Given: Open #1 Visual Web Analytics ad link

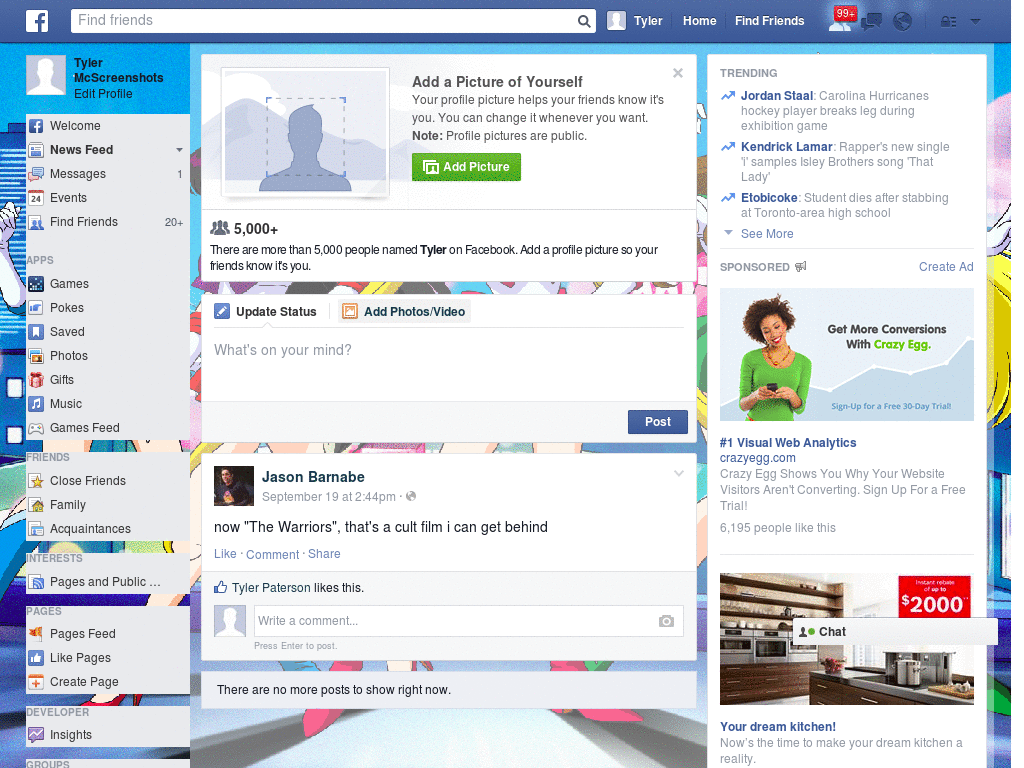Looking at the screenshot, I should 788,443.
